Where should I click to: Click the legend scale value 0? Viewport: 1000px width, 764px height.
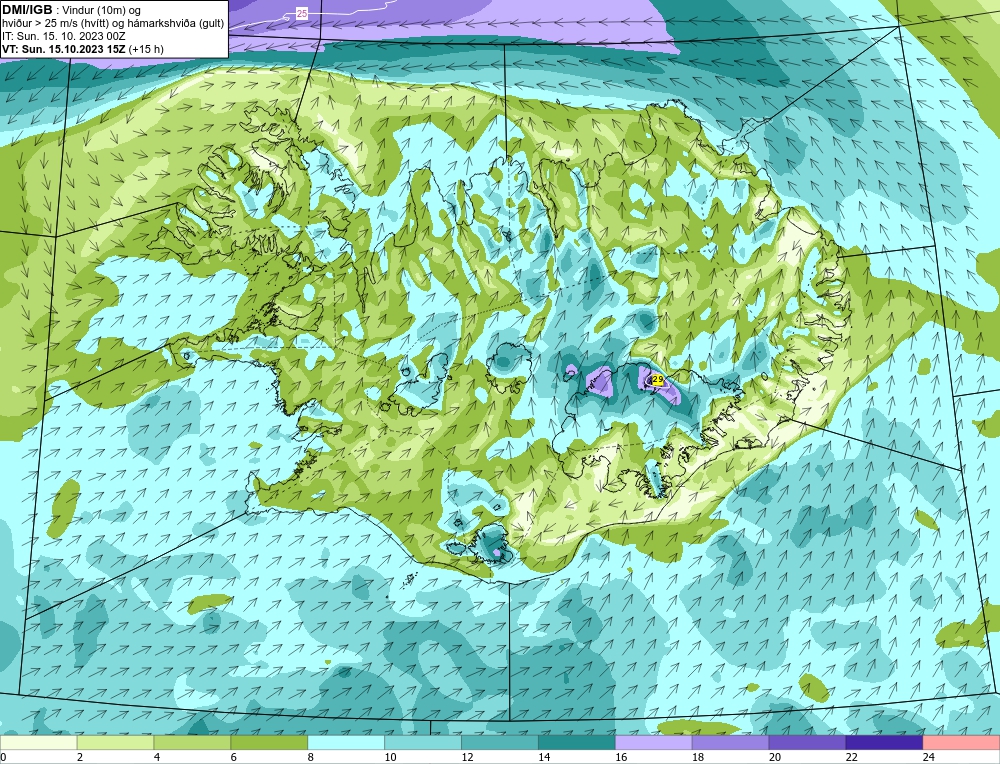tap(3, 757)
